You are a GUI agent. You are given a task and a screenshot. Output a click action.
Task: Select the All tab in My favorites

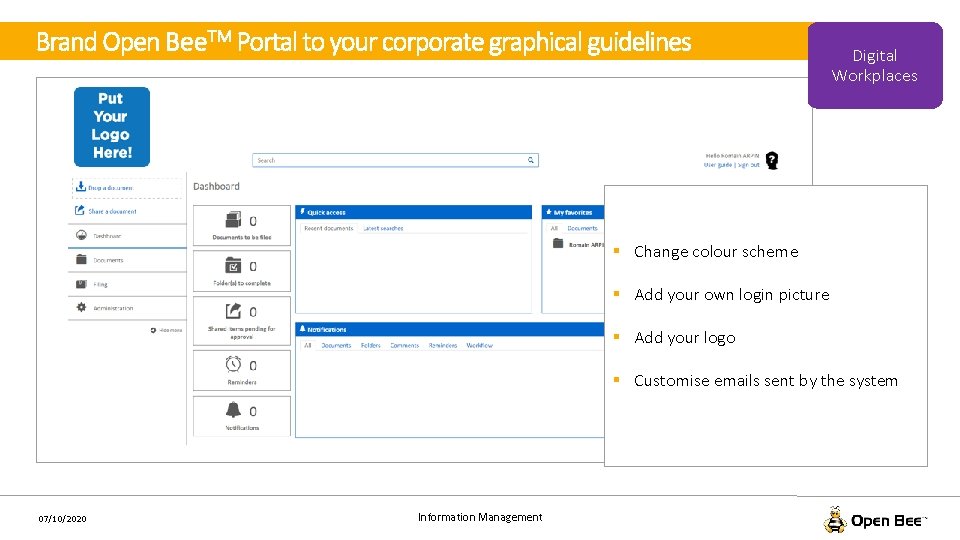554,228
